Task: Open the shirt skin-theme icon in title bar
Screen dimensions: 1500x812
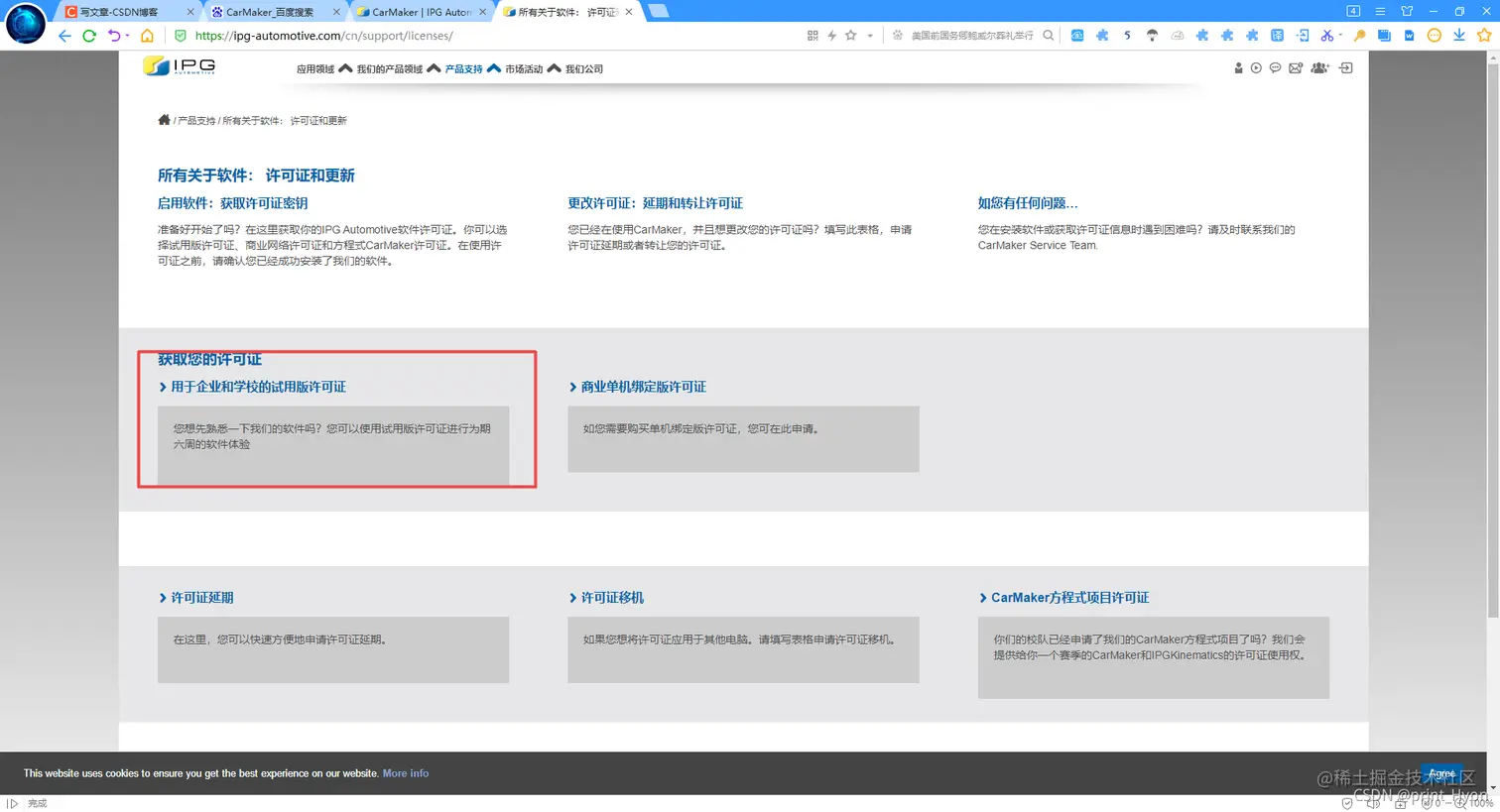Action: (x=1407, y=11)
